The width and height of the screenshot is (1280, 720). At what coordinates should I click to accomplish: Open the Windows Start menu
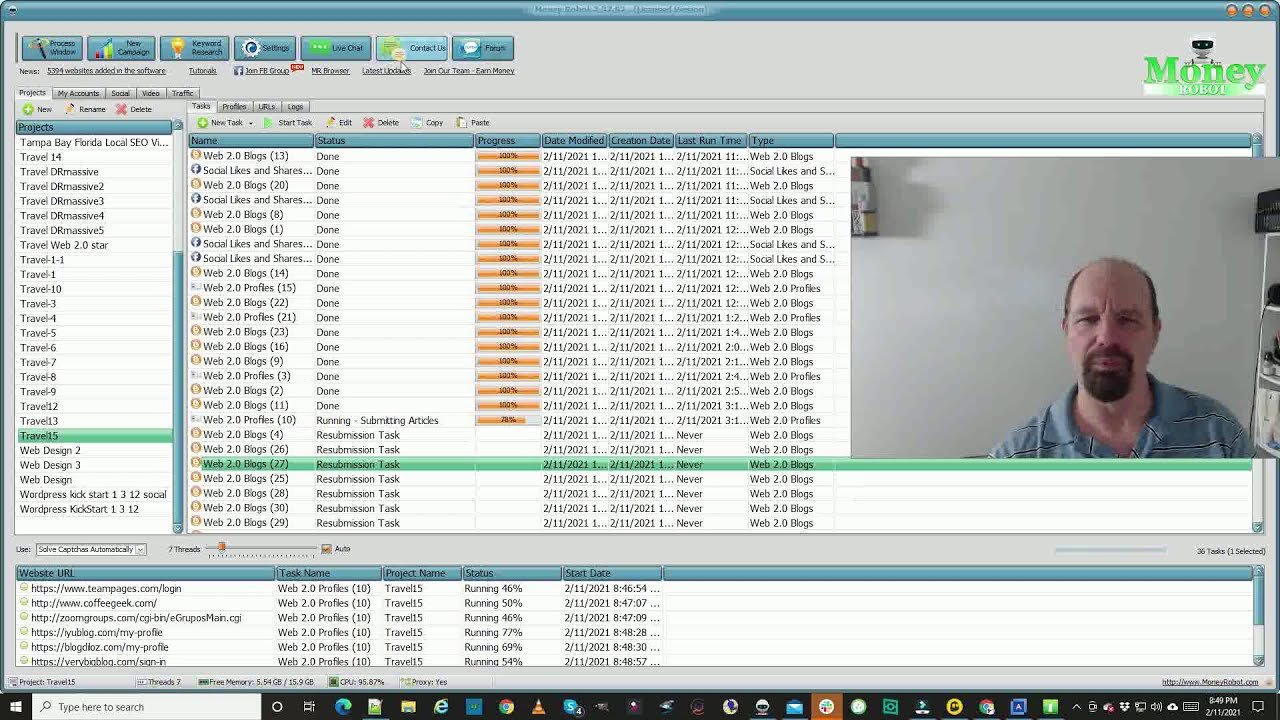point(17,707)
